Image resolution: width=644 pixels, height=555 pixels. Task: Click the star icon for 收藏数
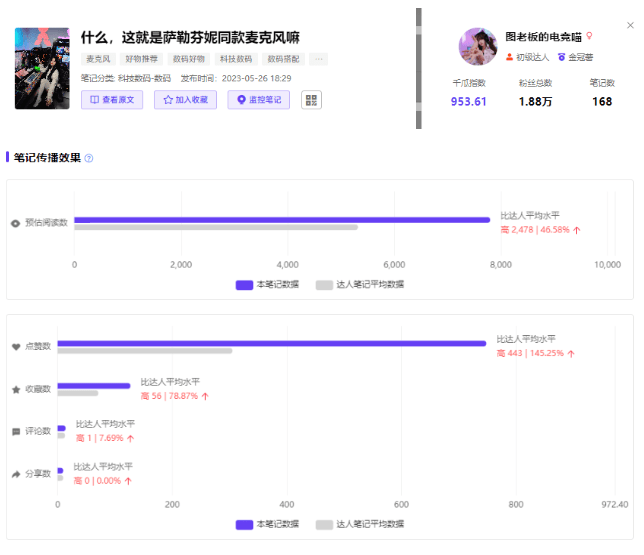point(16,389)
